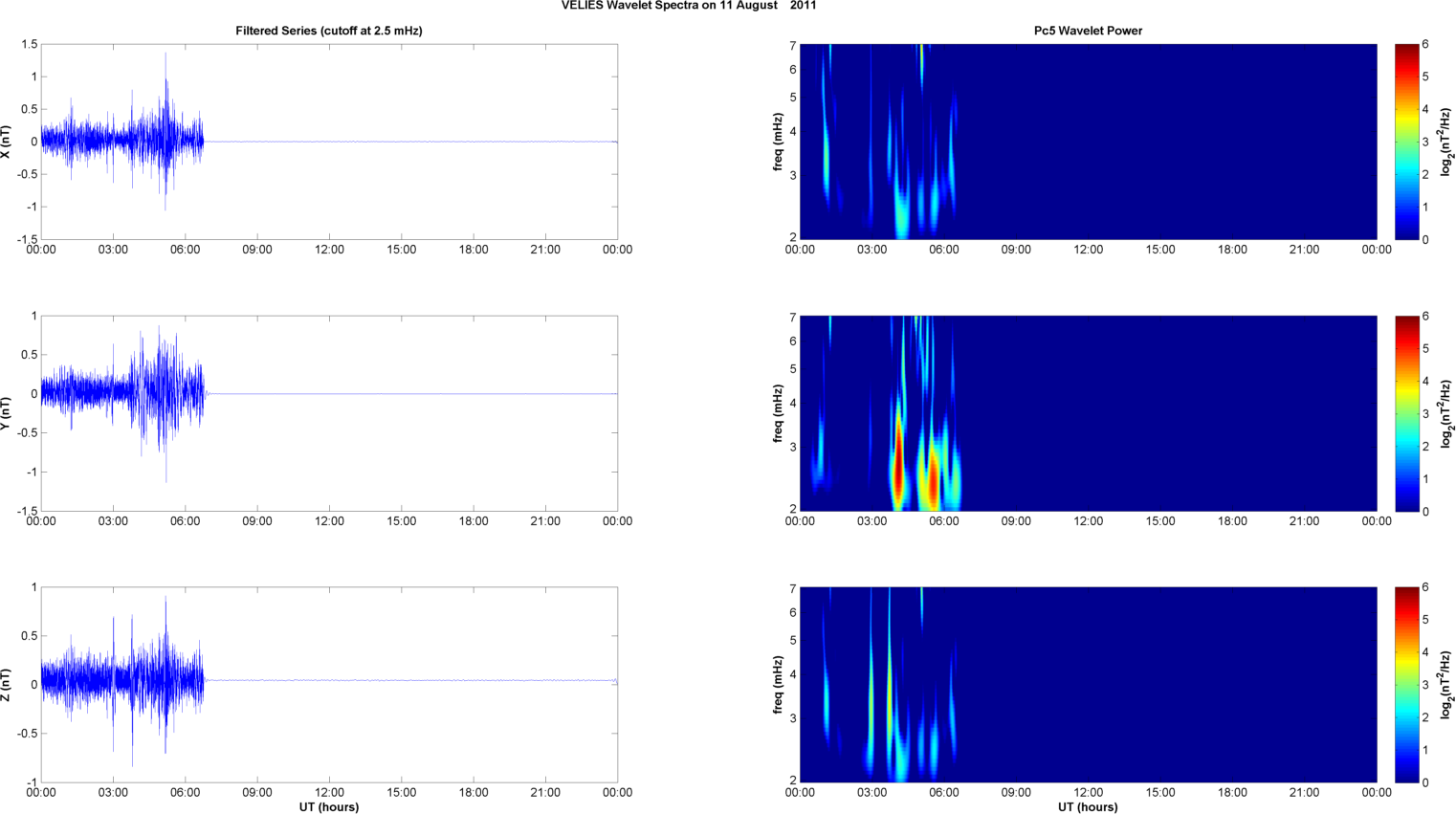Click the bottom Pc5 wavelet power spectrogram

(1088, 685)
